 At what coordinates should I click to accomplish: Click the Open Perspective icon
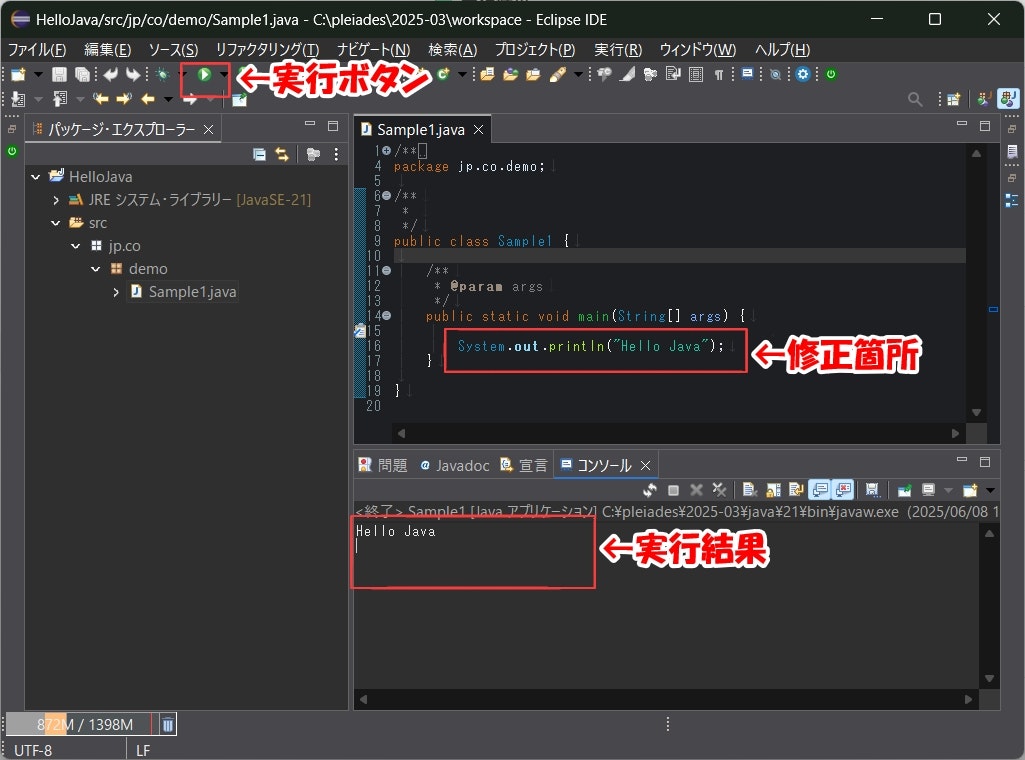[954, 99]
